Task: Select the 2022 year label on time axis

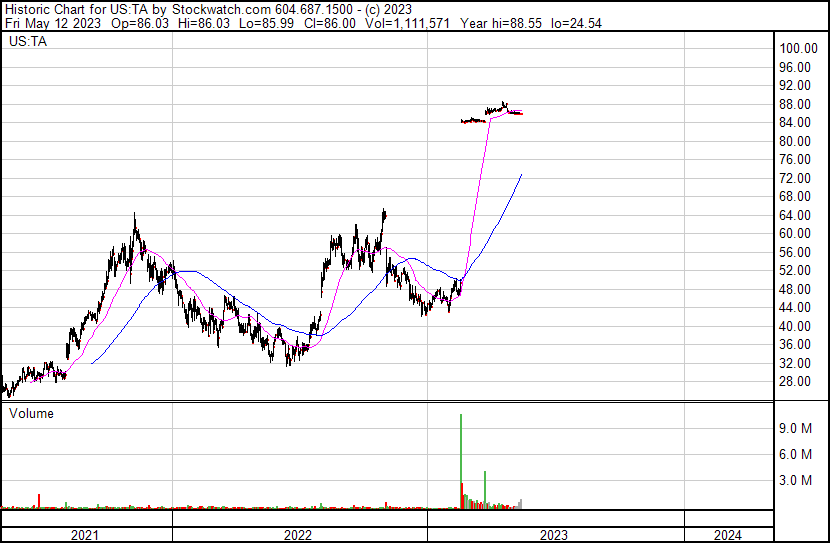Action: point(298,535)
